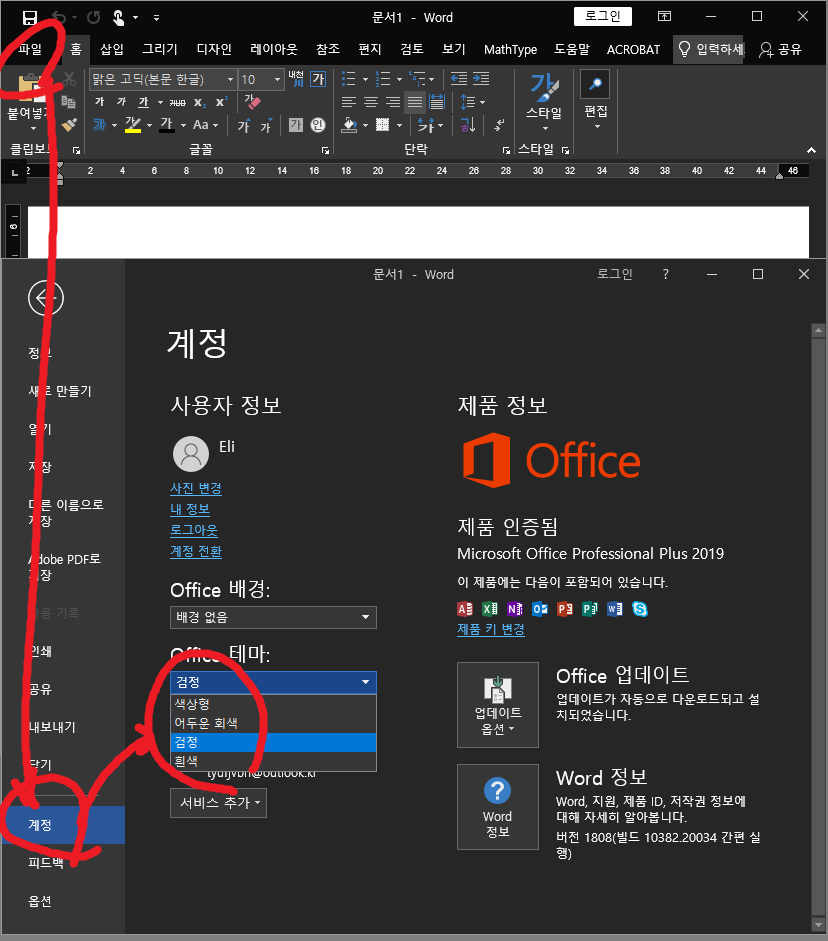This screenshot has height=941, width=828.
Task: Choose 색상형 theme option
Action: (274, 704)
